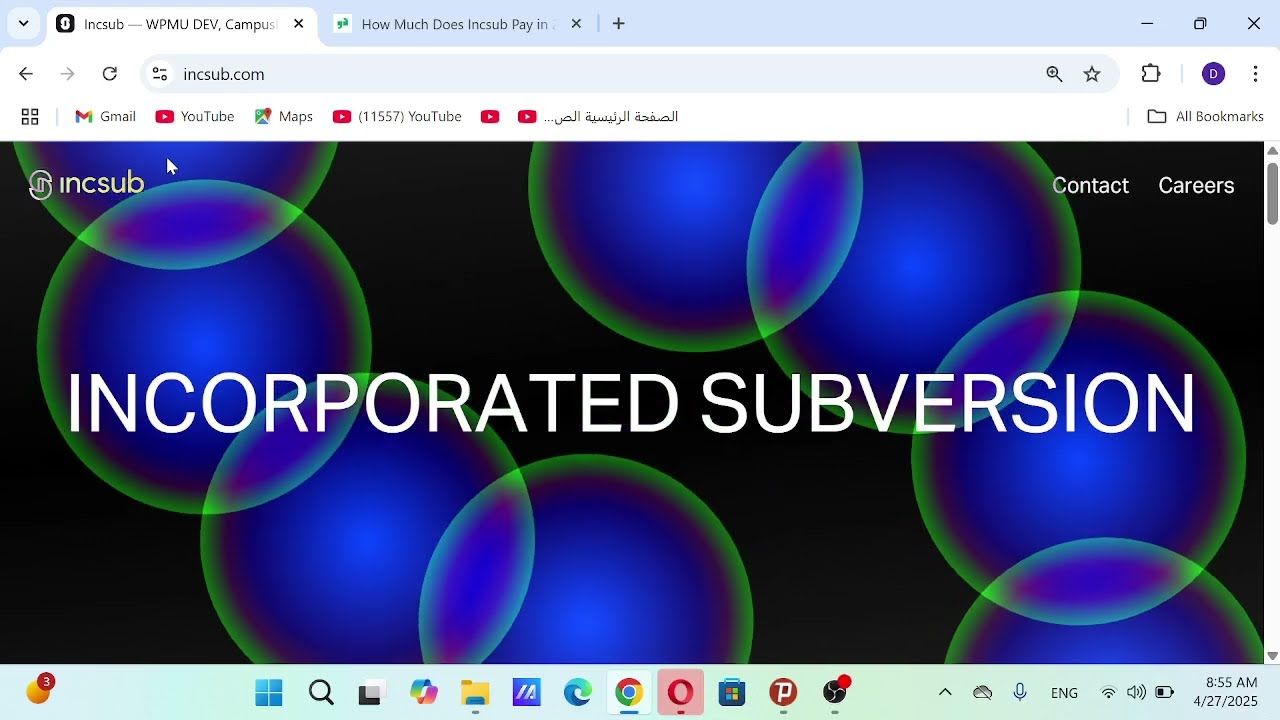Close the Incsub — WPMU DEV tab

[x=298, y=24]
